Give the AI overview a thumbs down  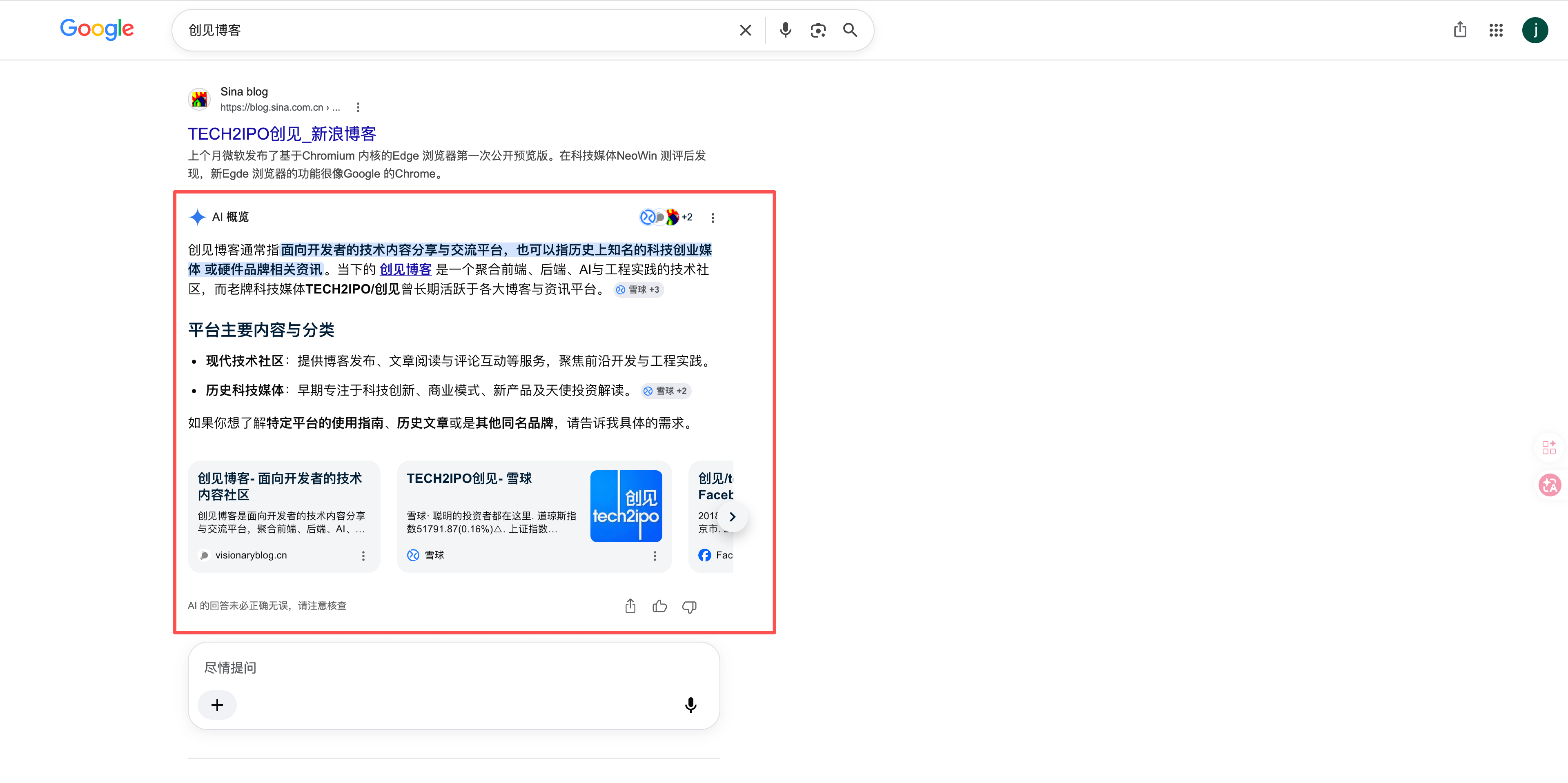tap(690, 607)
